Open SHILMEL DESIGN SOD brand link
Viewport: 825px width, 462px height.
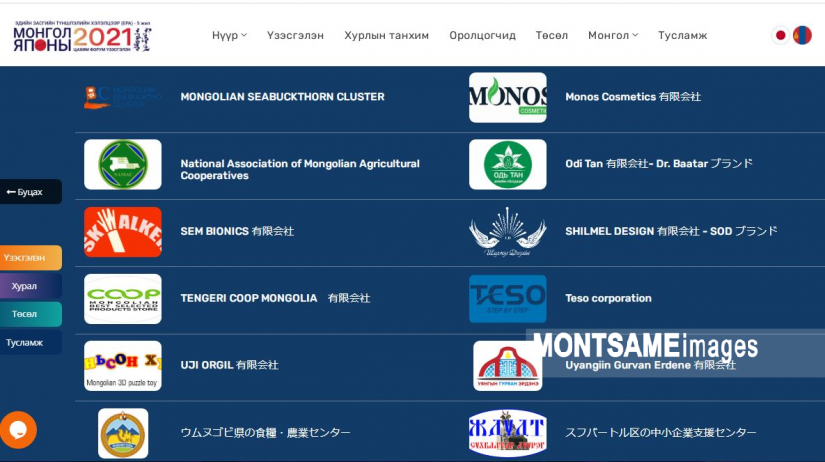[x=671, y=231]
